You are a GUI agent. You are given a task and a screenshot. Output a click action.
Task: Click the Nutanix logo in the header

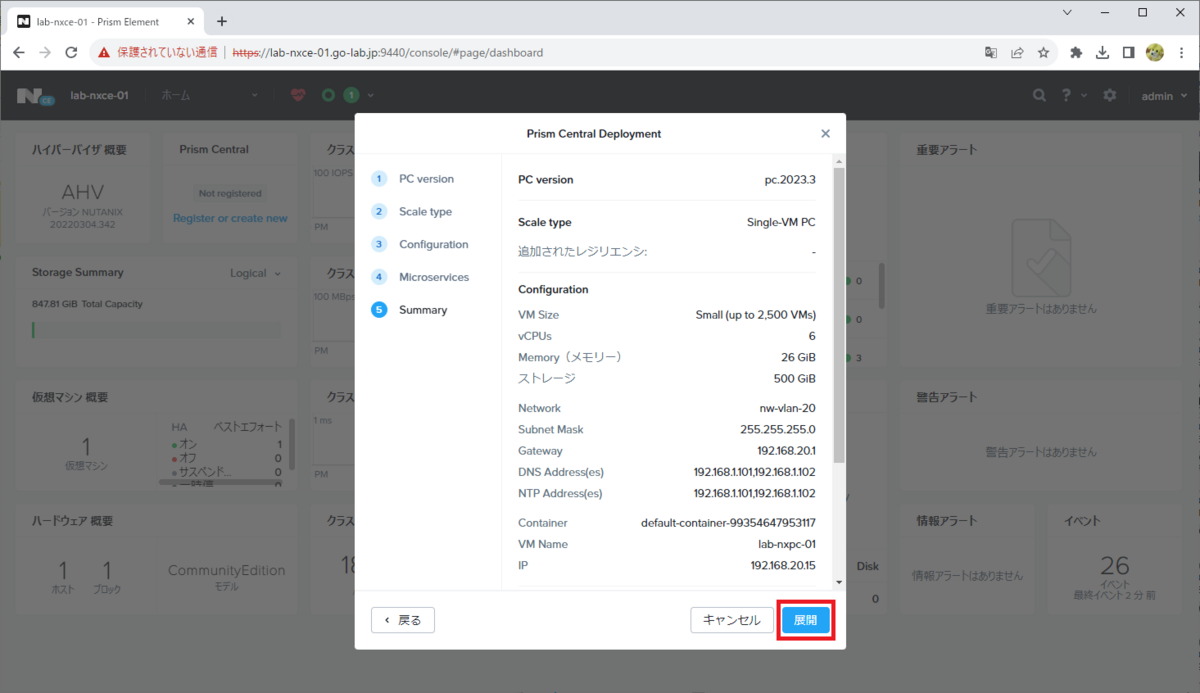coord(34,96)
